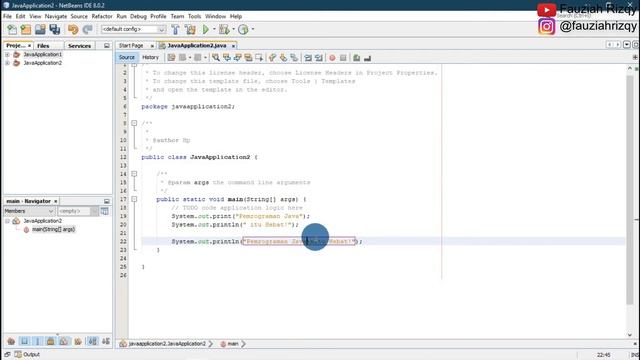Viewport: 640px width, 360px height.
Task: Jump to Last Edit in editor toolbar
Action: [x=171, y=58]
